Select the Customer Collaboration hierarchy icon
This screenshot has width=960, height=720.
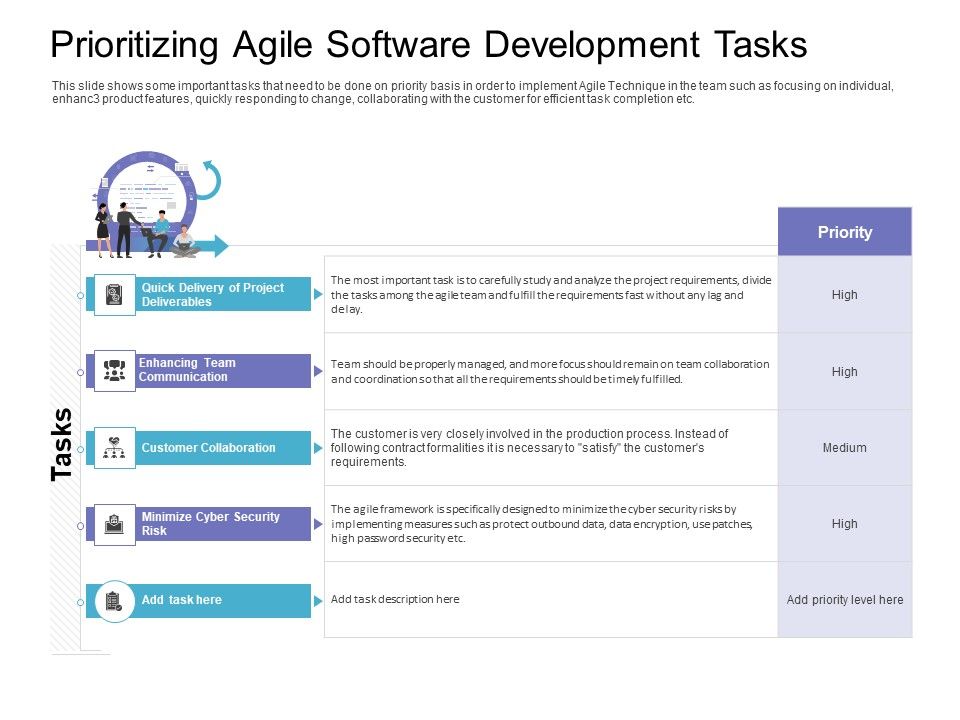pyautogui.click(x=113, y=447)
